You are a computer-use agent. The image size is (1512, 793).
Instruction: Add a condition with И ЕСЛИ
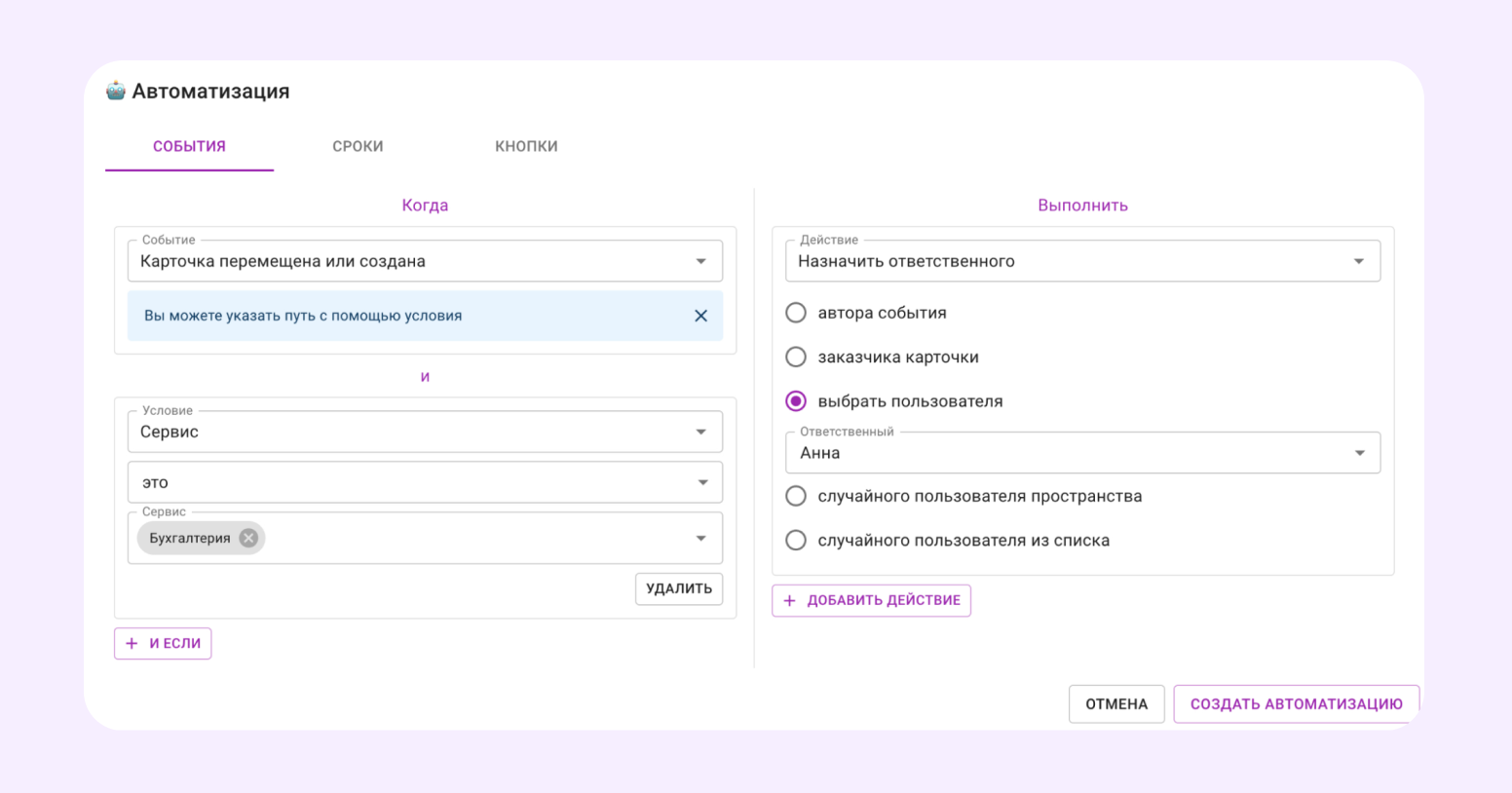tap(163, 643)
